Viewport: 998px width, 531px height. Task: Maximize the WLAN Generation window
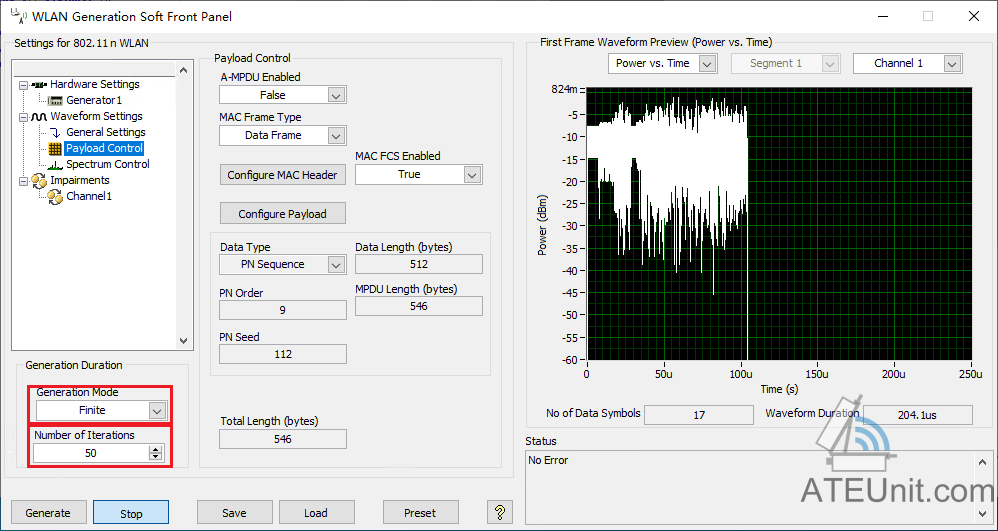pyautogui.click(x=928, y=17)
